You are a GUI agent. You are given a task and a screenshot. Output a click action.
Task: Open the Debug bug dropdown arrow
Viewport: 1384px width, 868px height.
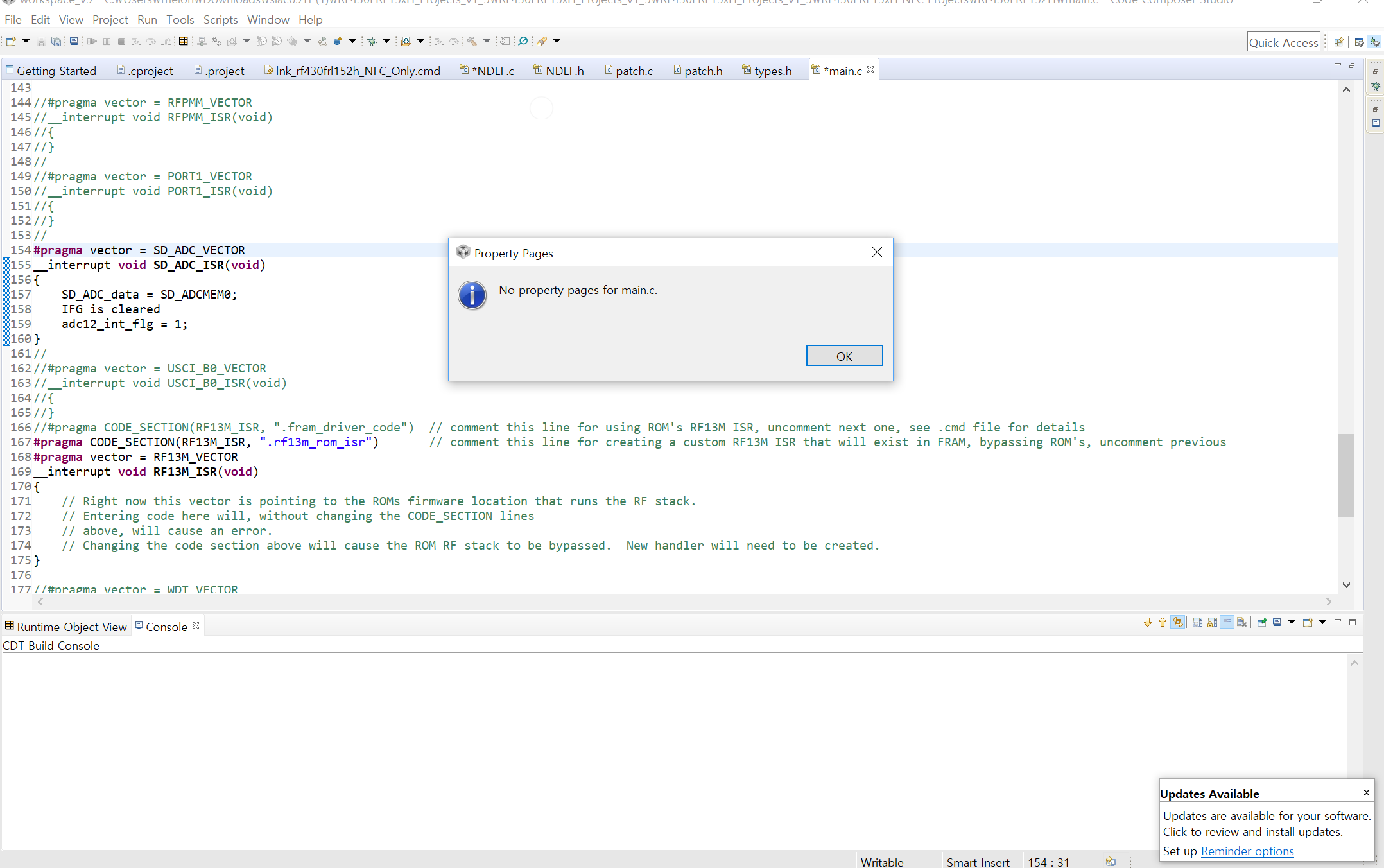[x=386, y=41]
